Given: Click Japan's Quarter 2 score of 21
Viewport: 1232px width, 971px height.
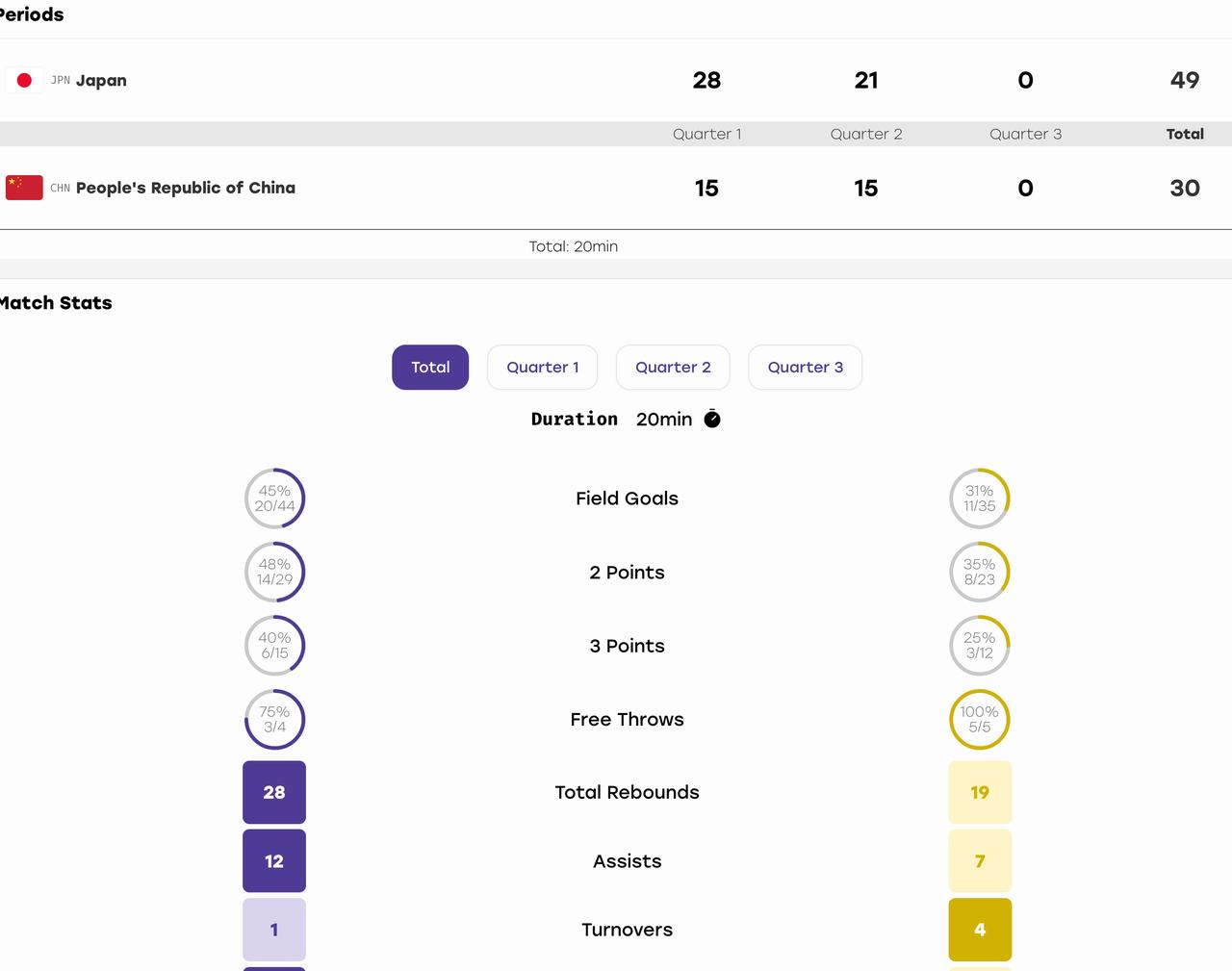Looking at the screenshot, I should [866, 80].
